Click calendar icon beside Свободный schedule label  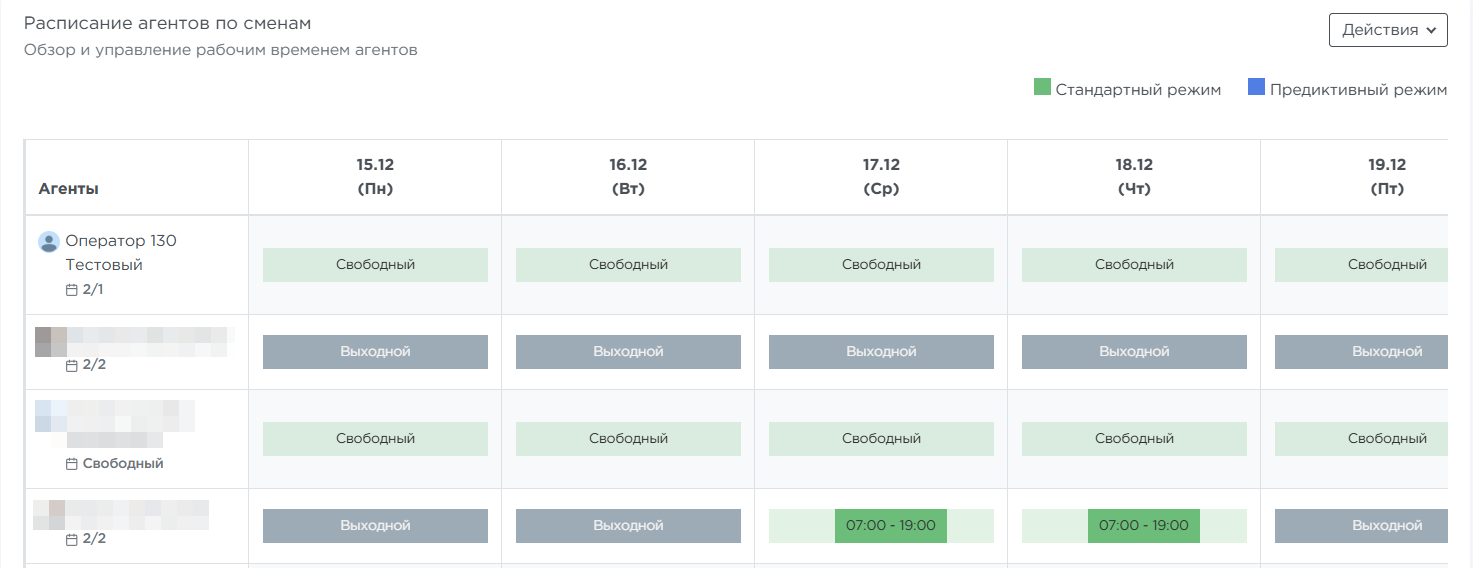point(71,464)
